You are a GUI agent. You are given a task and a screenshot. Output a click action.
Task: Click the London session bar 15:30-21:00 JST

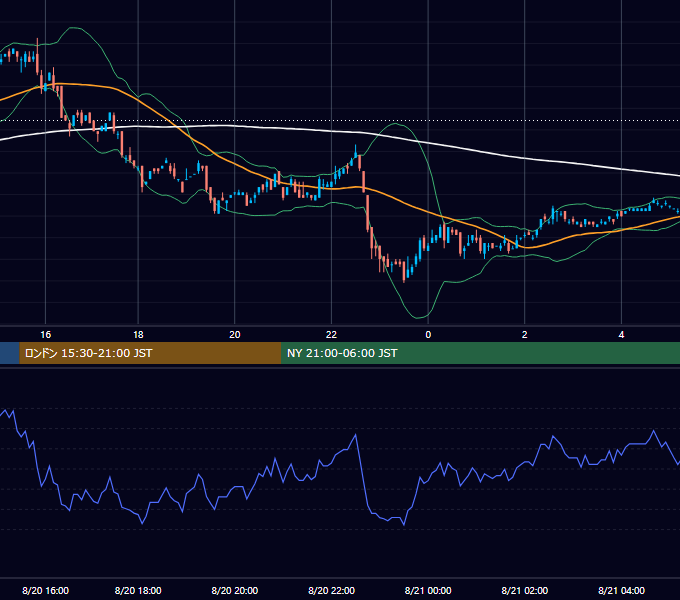(150, 353)
